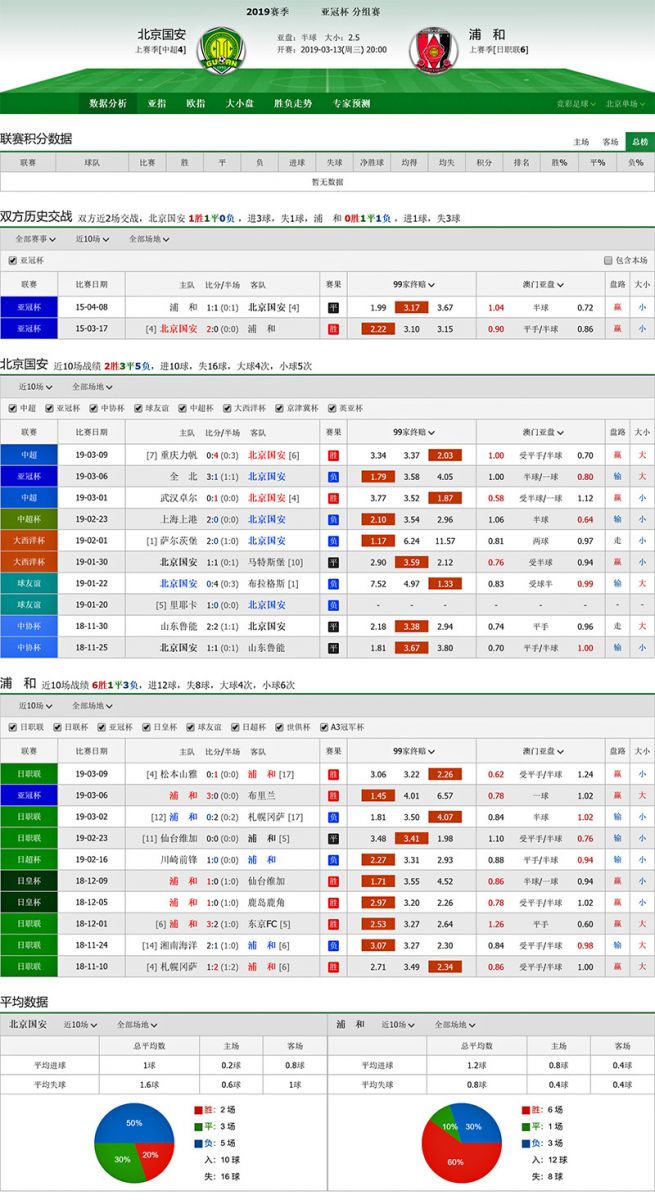Select the 总榜 standings tab
Image resolution: width=655 pixels, height=1200 pixels.
(x=640, y=142)
